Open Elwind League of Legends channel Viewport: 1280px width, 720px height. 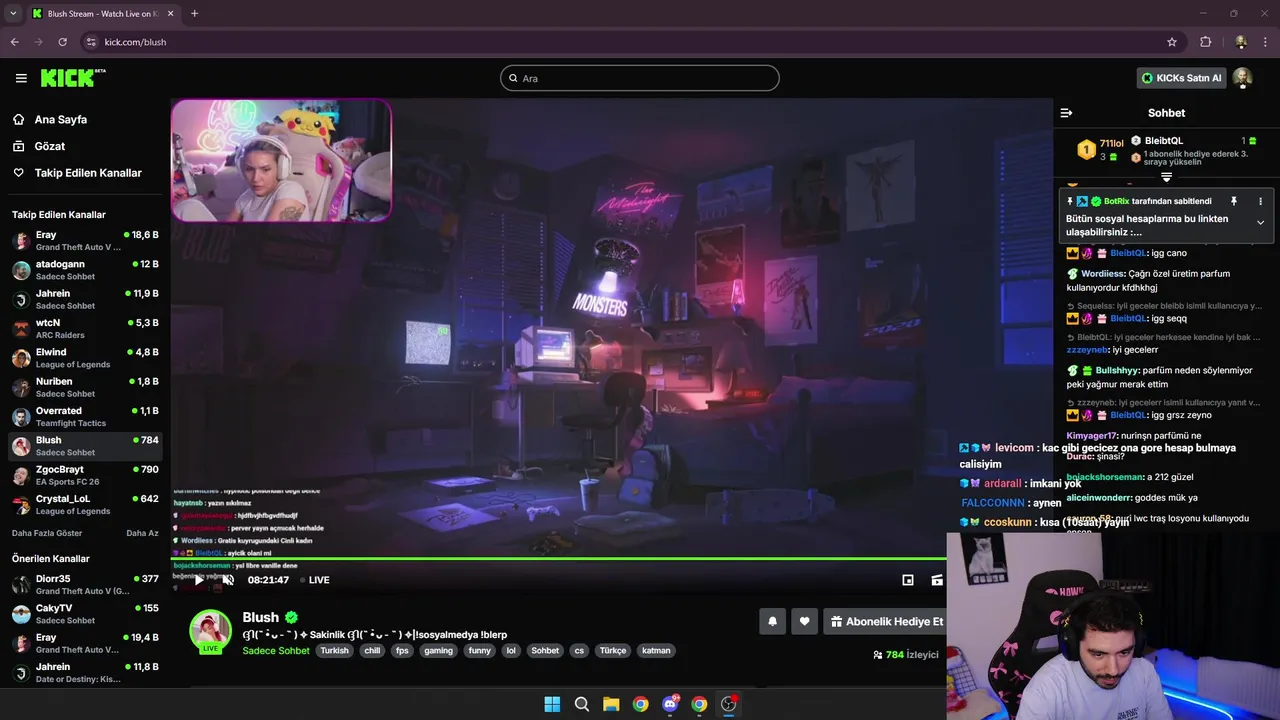click(85, 358)
